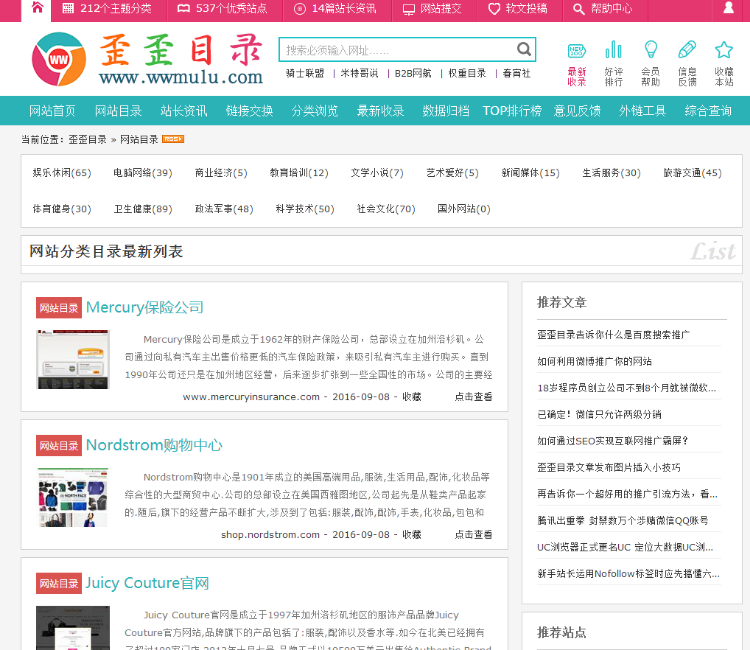Open category 新闻媒体(15)

(530, 173)
